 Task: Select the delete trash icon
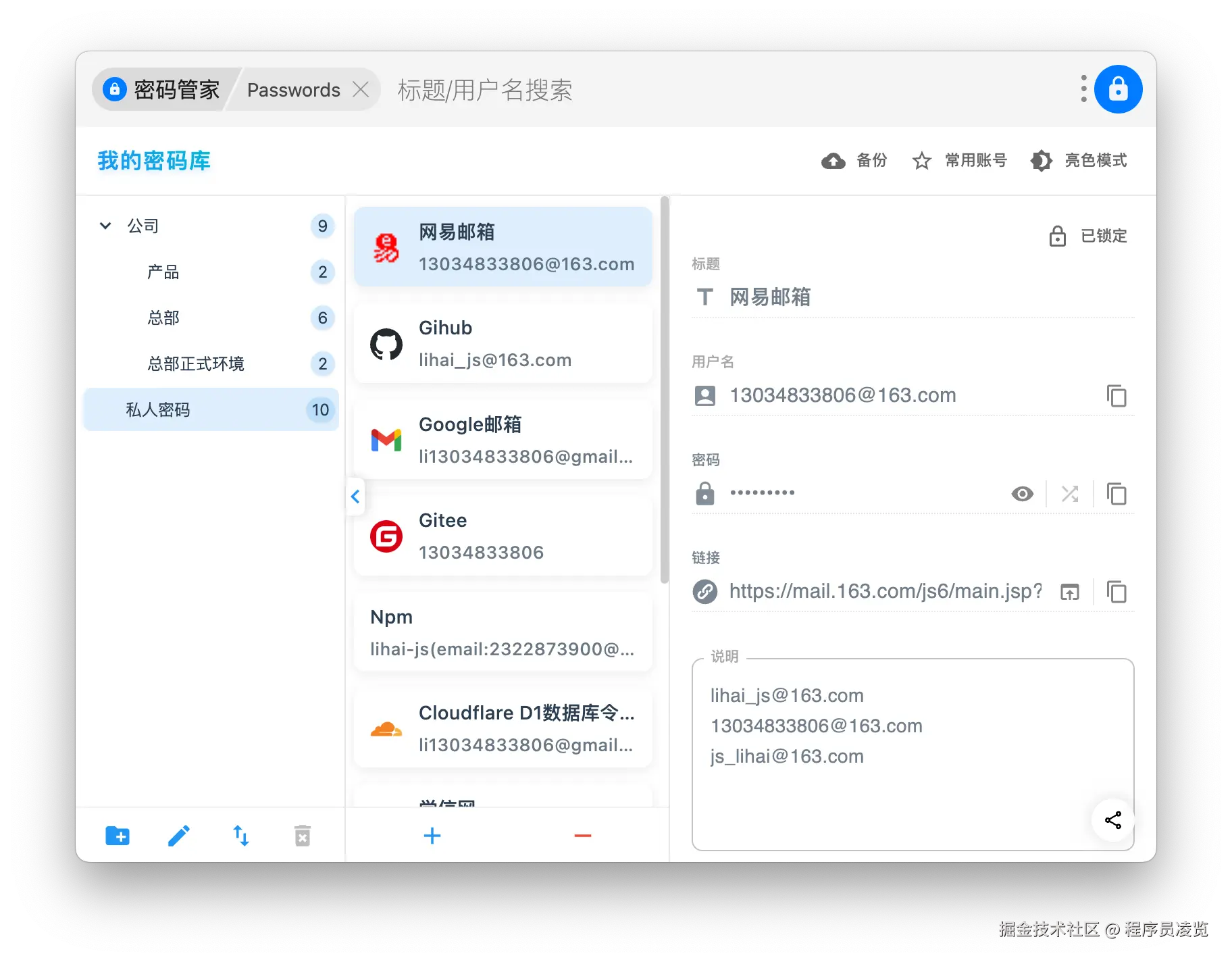tap(302, 835)
